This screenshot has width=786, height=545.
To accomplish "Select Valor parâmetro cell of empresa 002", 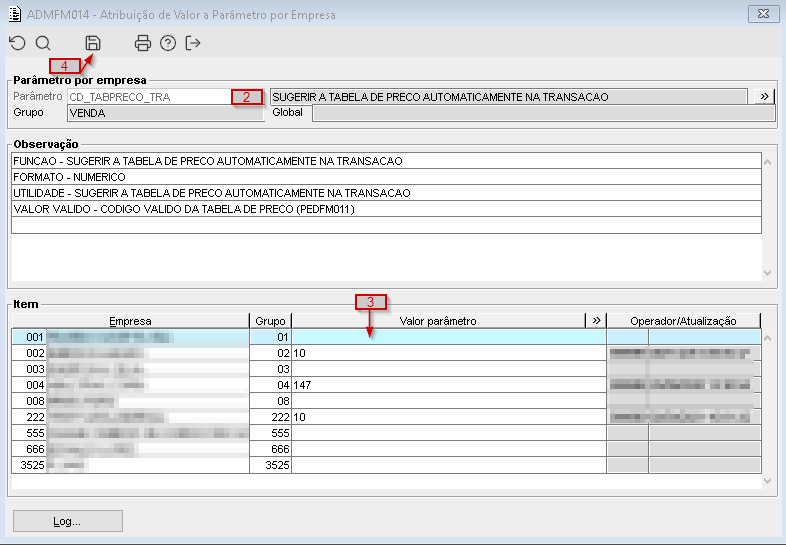I will pos(449,353).
